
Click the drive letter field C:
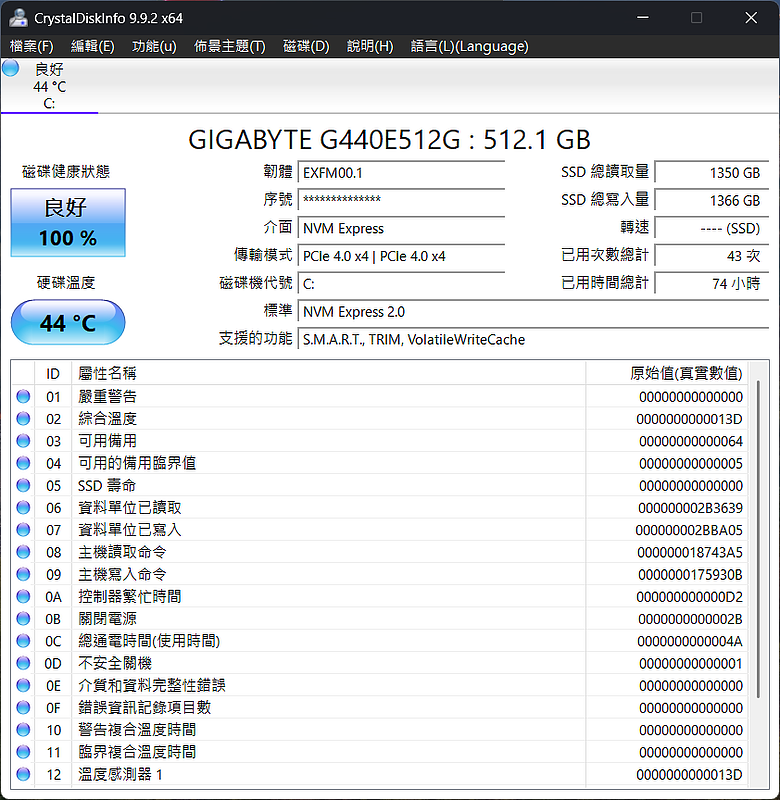click(x=401, y=283)
